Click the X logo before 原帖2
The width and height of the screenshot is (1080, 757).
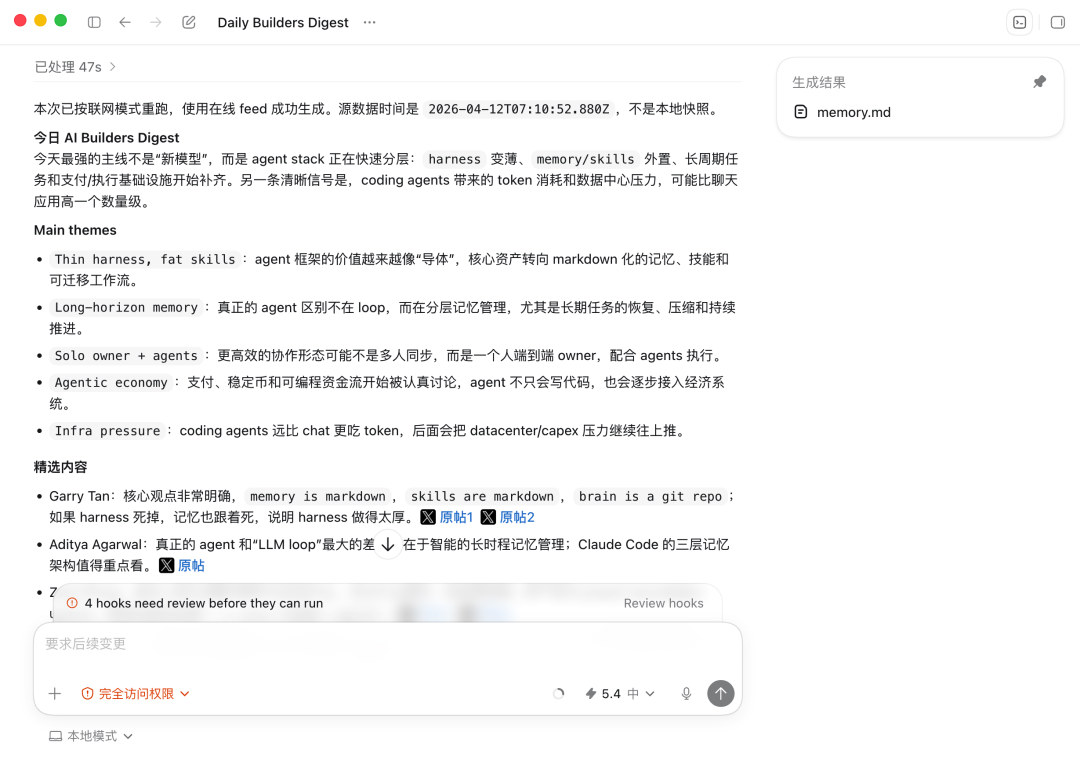click(x=488, y=517)
